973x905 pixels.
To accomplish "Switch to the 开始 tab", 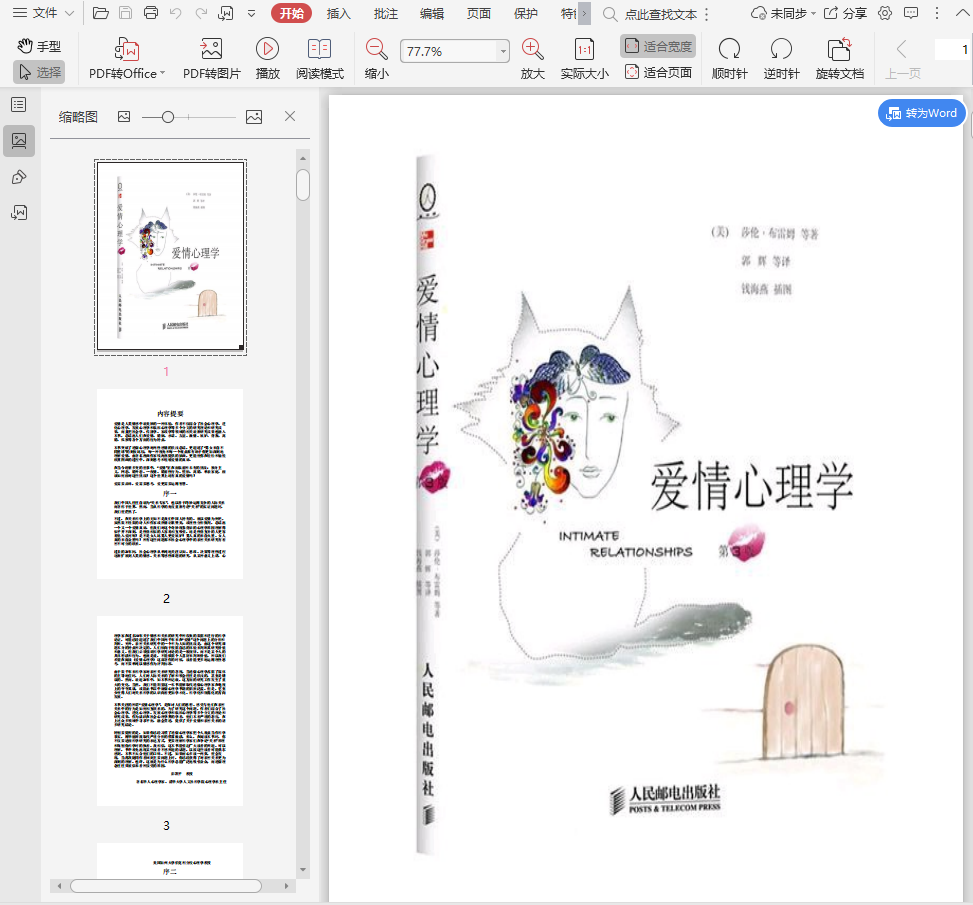I will pyautogui.click(x=292, y=13).
